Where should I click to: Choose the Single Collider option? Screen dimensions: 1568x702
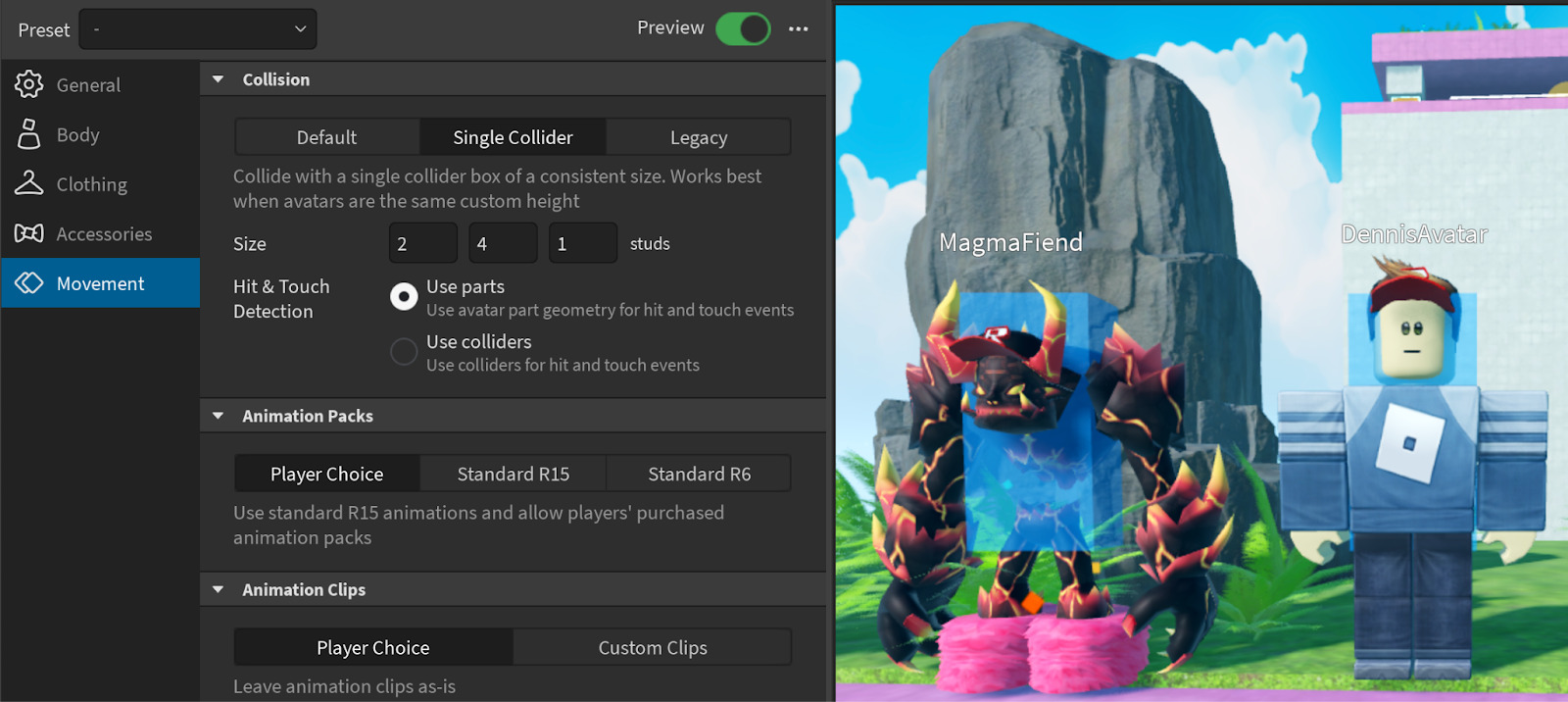click(514, 137)
